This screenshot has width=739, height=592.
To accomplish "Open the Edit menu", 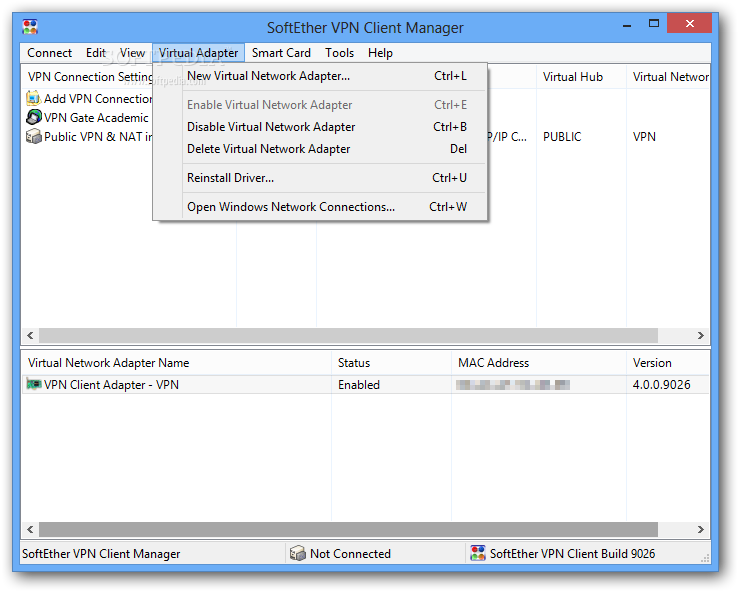I will [96, 53].
